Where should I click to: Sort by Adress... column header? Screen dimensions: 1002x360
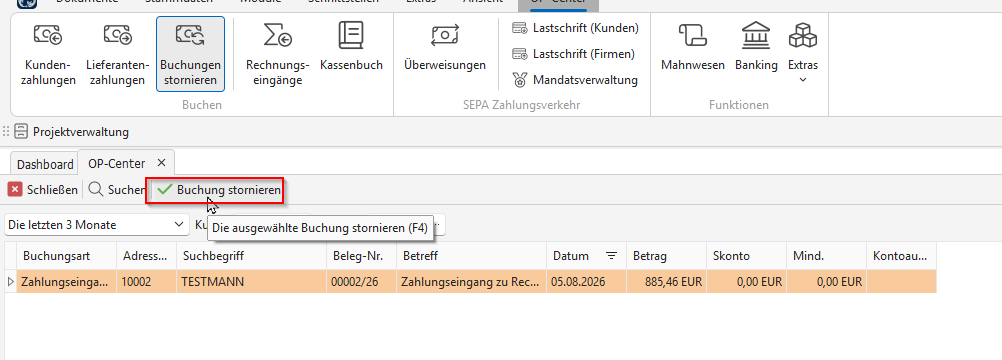146,256
